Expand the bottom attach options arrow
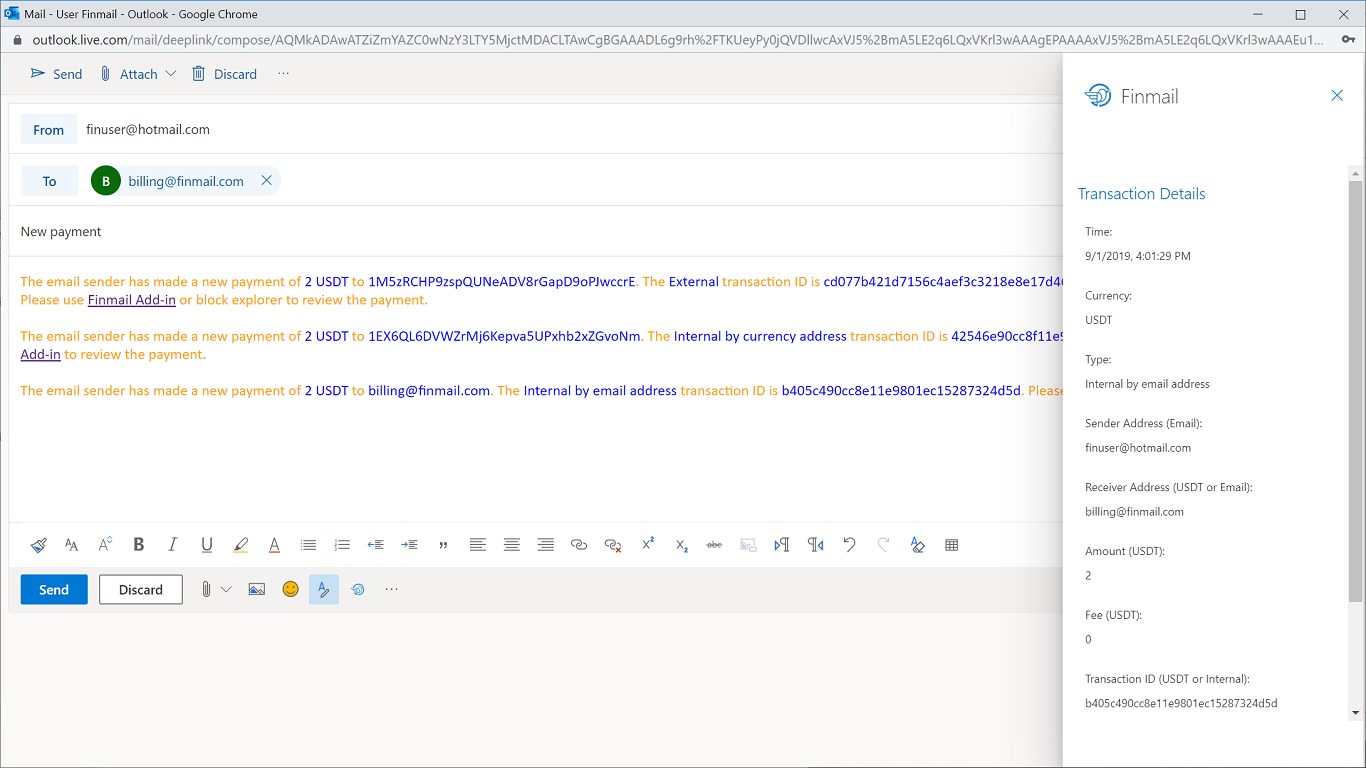 point(226,590)
